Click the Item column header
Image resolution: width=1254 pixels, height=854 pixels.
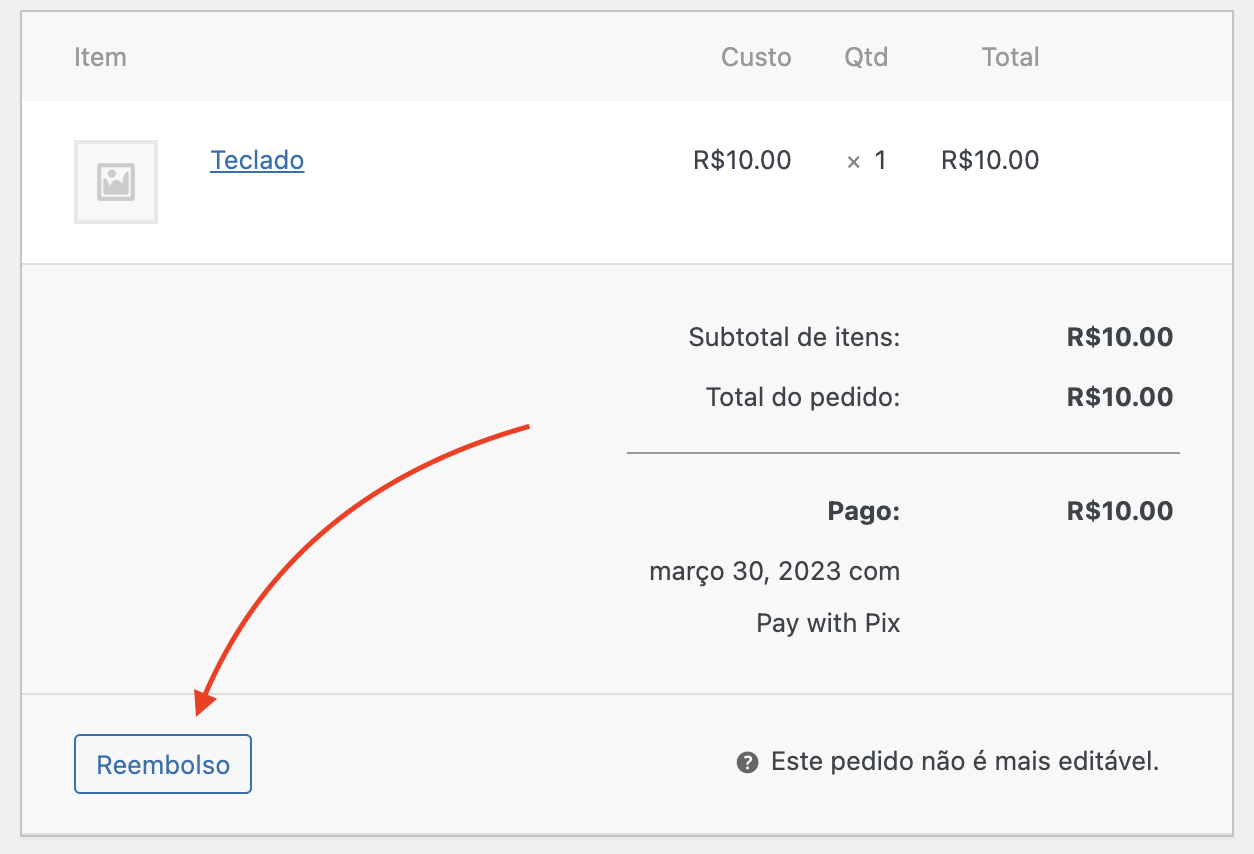tap(100, 57)
